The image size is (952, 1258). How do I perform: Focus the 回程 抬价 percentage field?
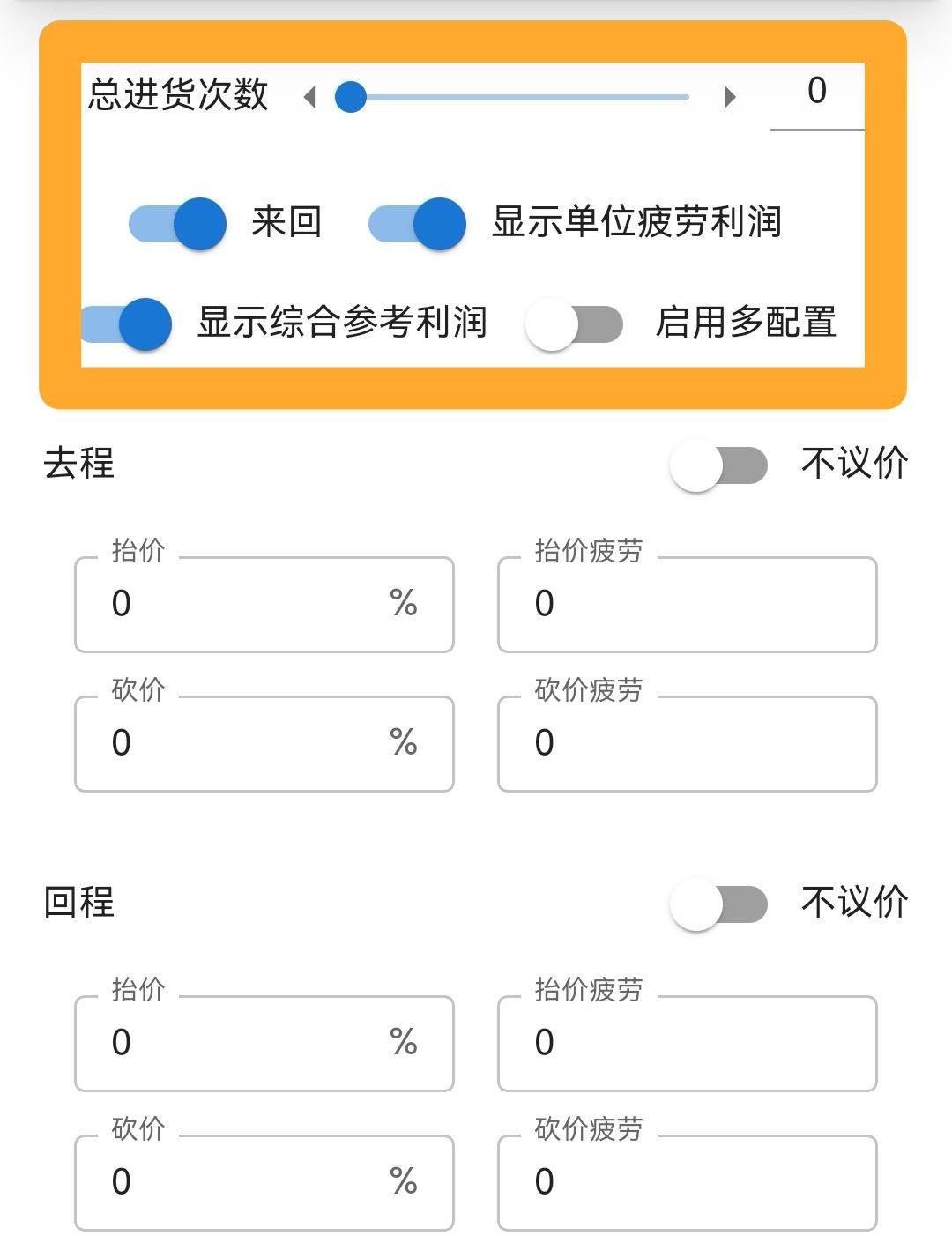click(247, 1044)
